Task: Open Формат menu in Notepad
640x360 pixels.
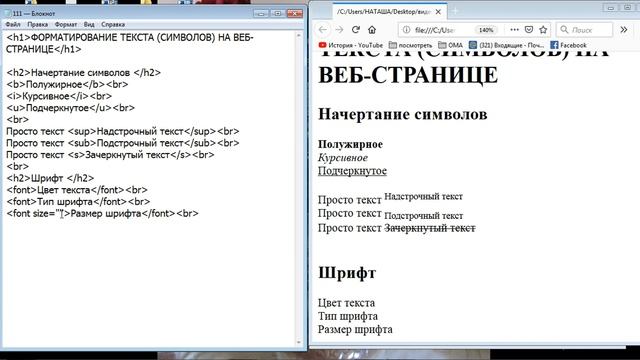Action: coord(66,24)
